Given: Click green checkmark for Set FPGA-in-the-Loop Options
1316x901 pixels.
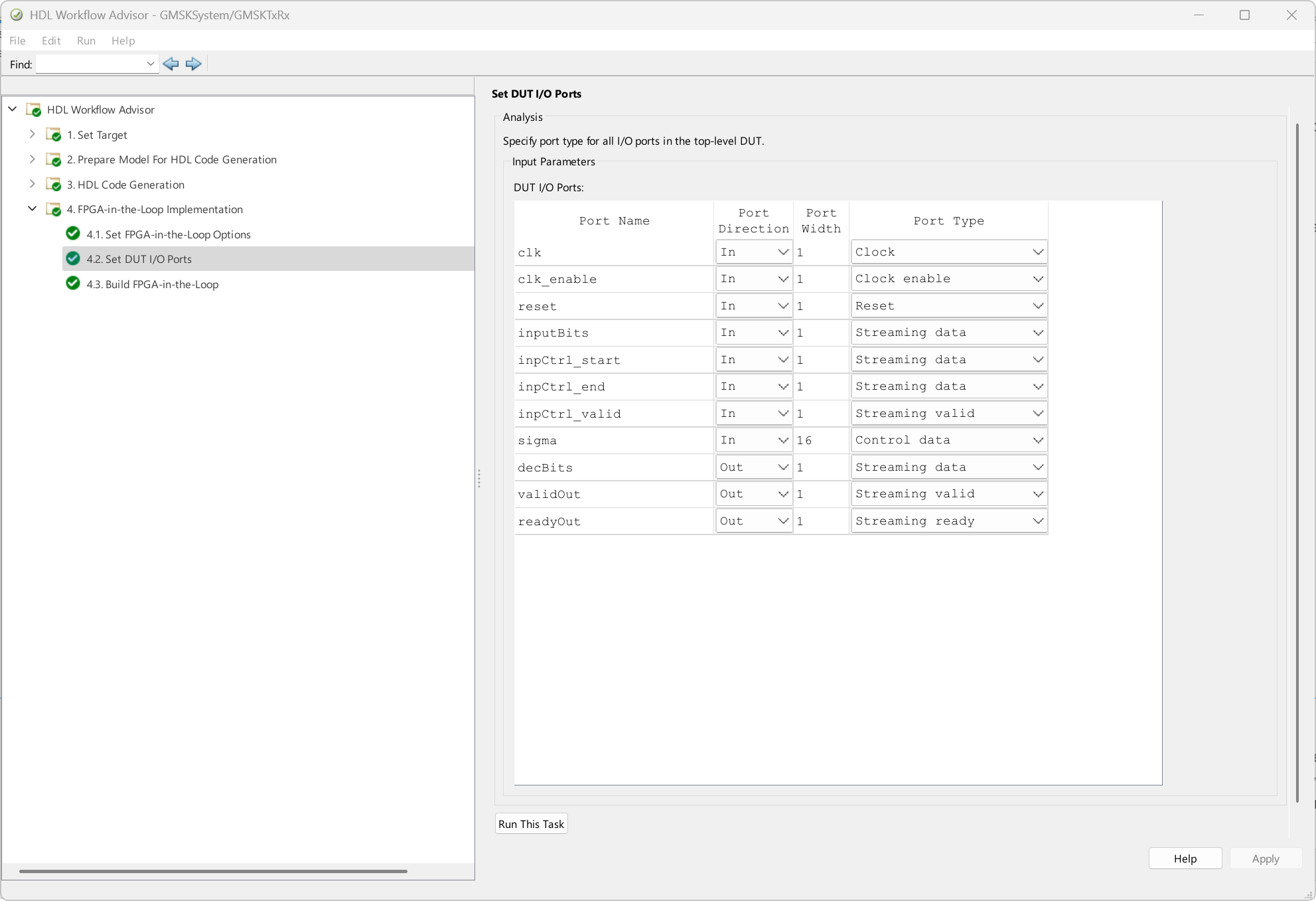Looking at the screenshot, I should click(x=73, y=234).
